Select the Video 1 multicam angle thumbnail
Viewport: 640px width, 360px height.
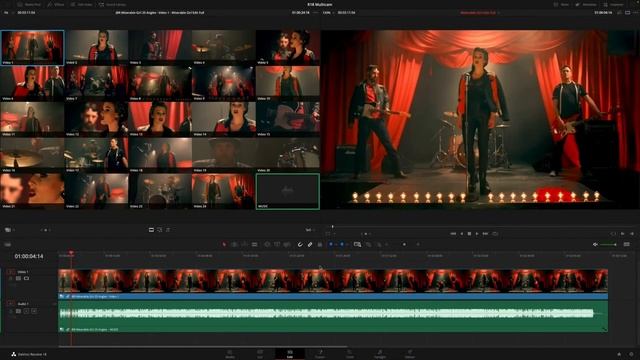coord(32,47)
